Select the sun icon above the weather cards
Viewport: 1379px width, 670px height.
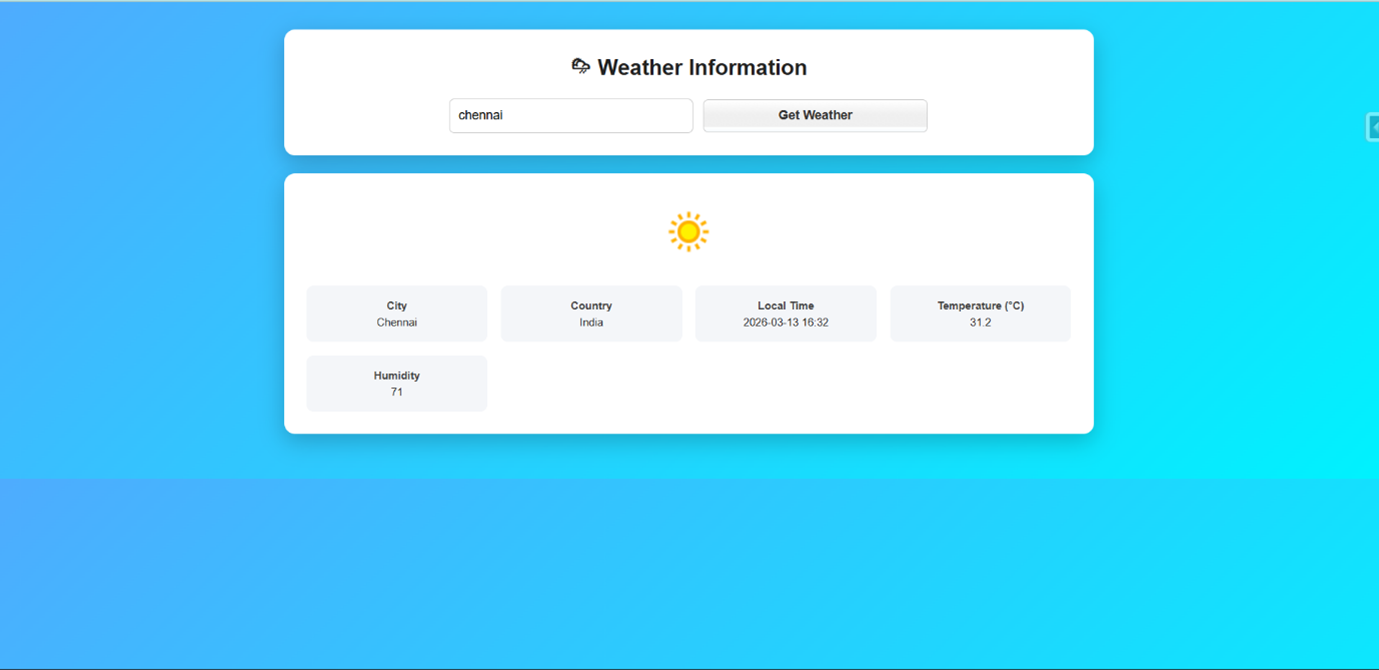pos(688,231)
